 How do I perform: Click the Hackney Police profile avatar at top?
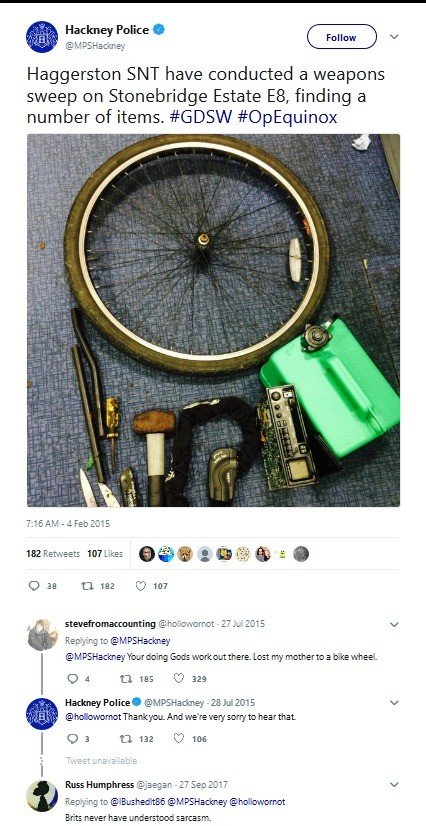point(42,37)
